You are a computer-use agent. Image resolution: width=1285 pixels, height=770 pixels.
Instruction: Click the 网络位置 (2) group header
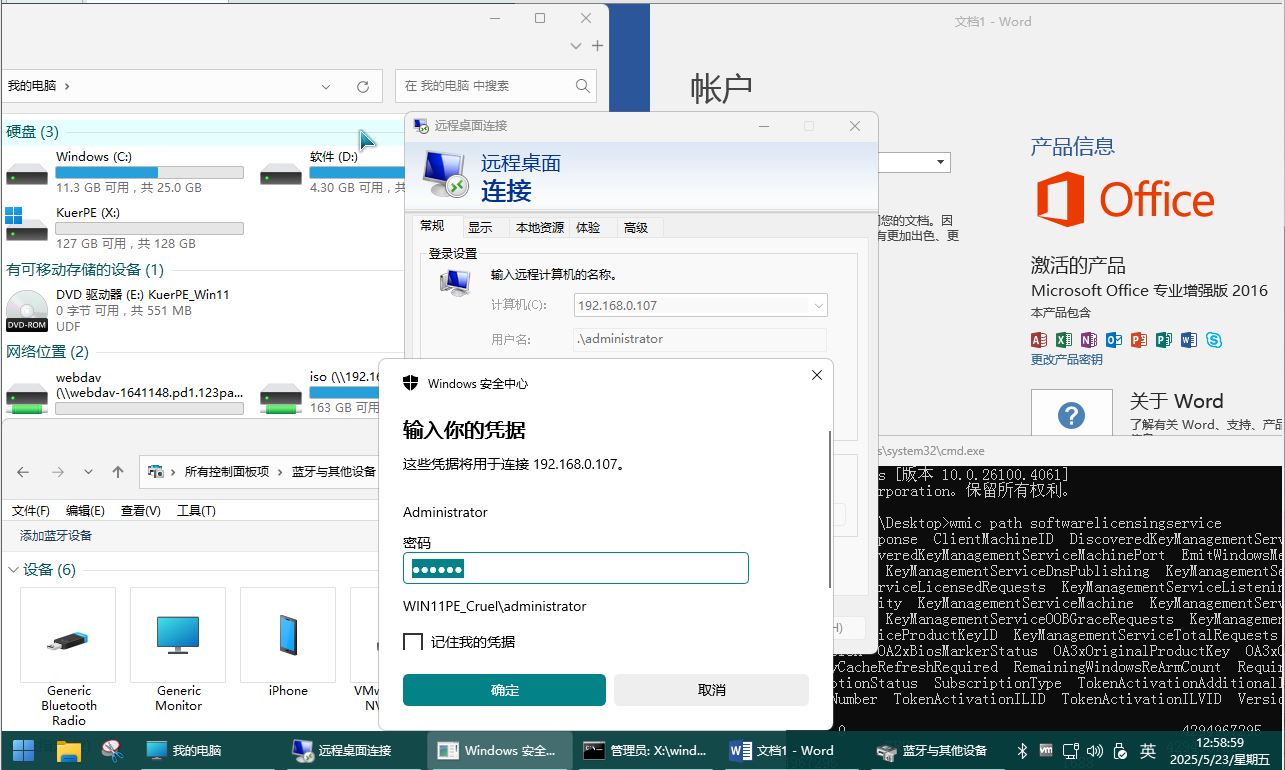[x=47, y=352]
